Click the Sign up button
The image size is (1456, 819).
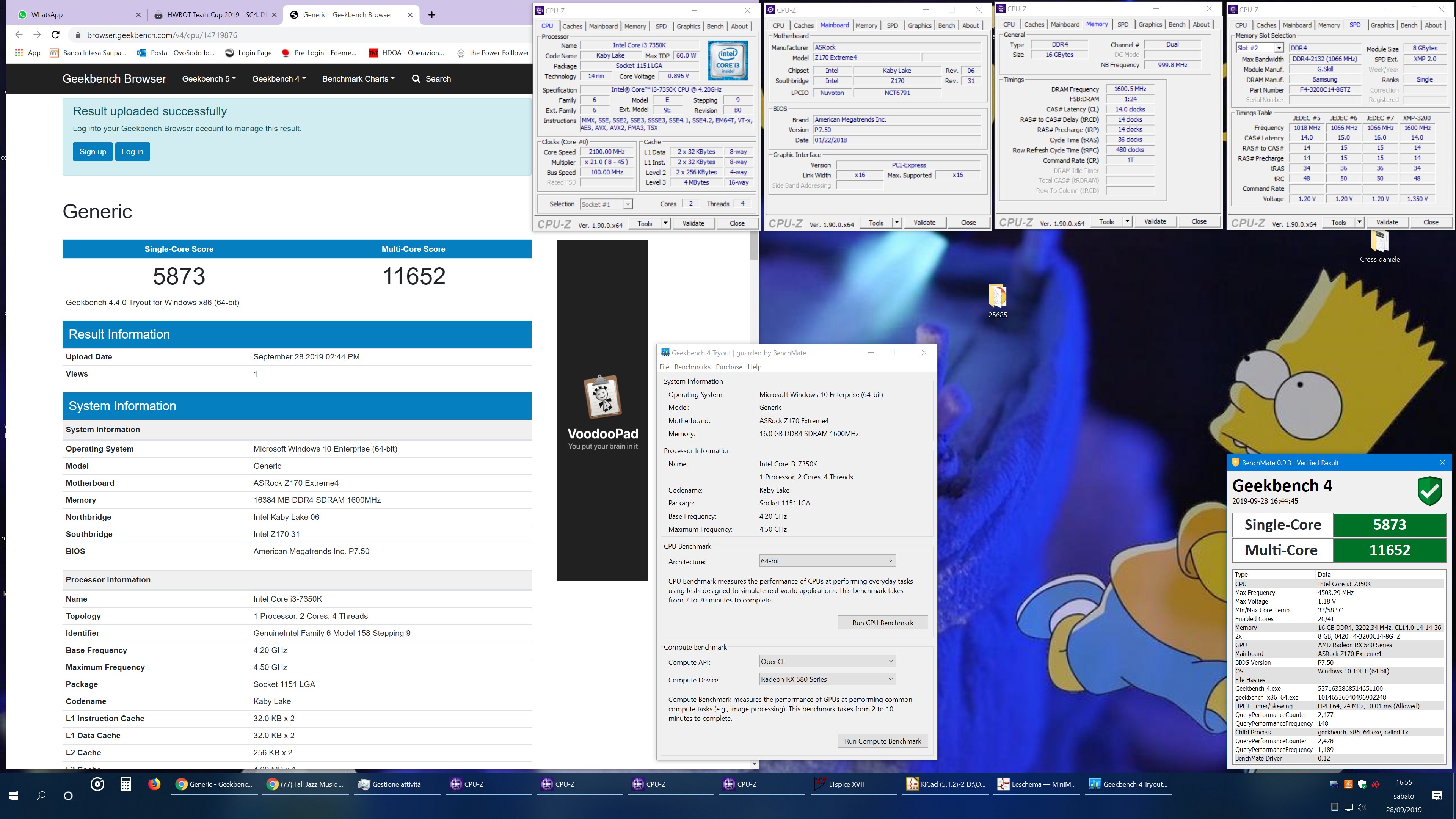tap(93, 152)
